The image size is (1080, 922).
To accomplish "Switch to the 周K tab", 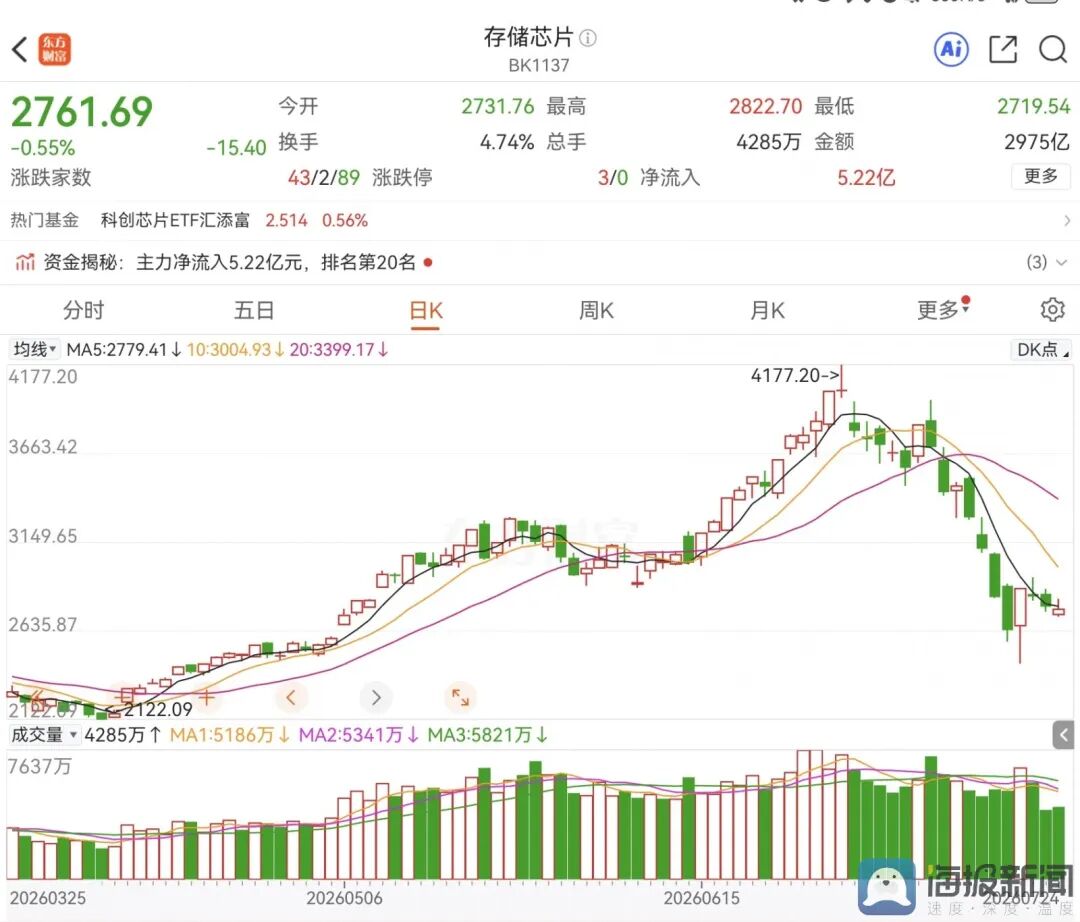I will [x=596, y=311].
